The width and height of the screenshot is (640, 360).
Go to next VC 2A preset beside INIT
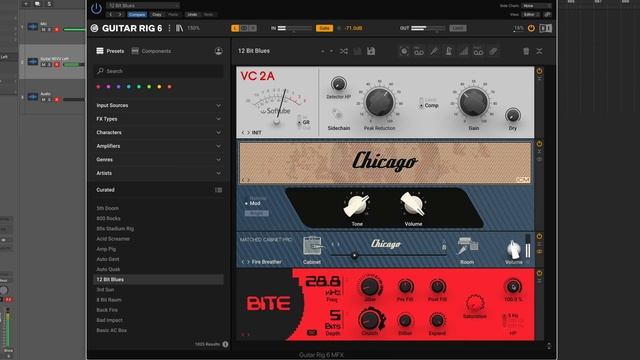(x=248, y=133)
